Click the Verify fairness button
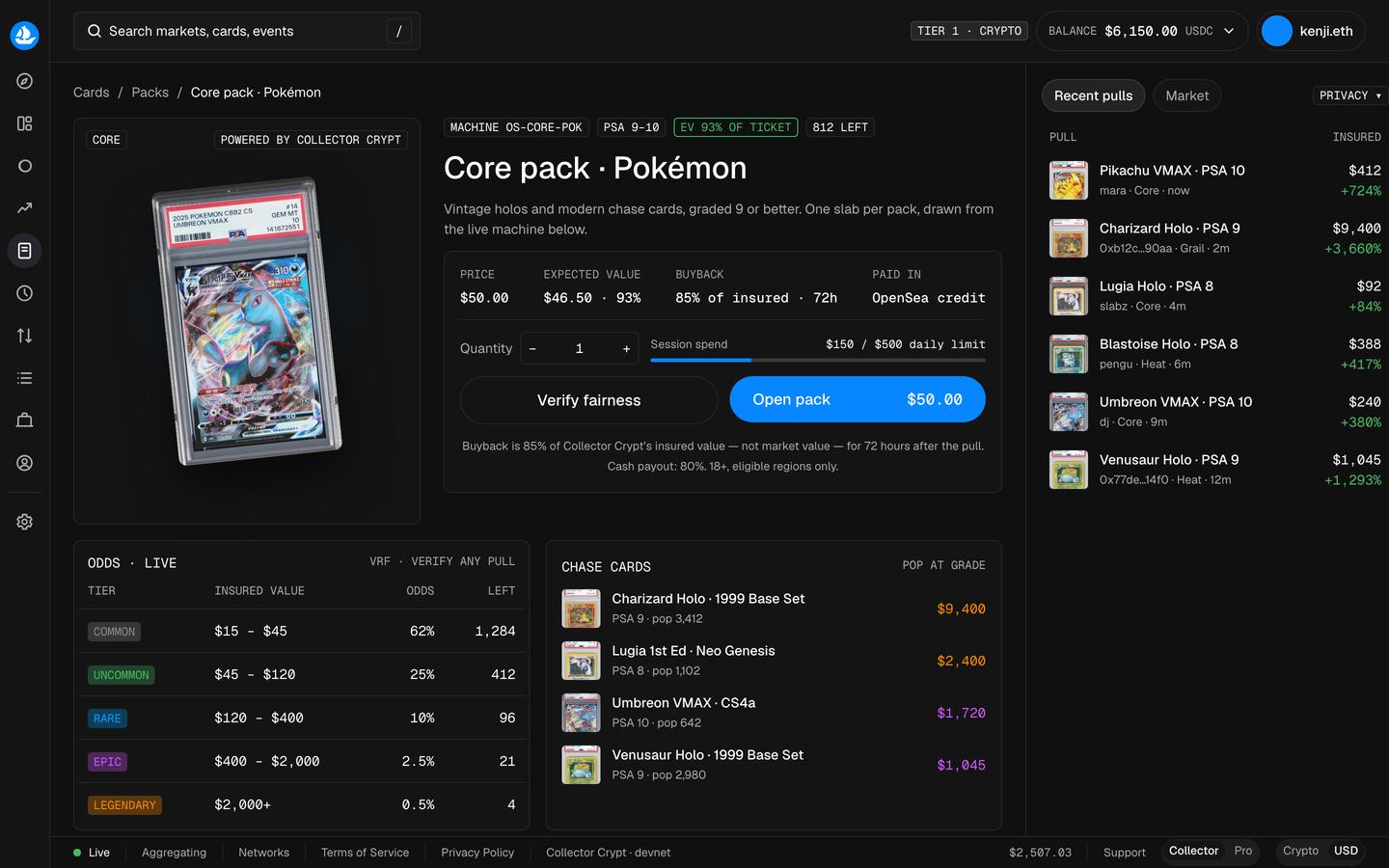The image size is (1389, 868). click(588, 400)
